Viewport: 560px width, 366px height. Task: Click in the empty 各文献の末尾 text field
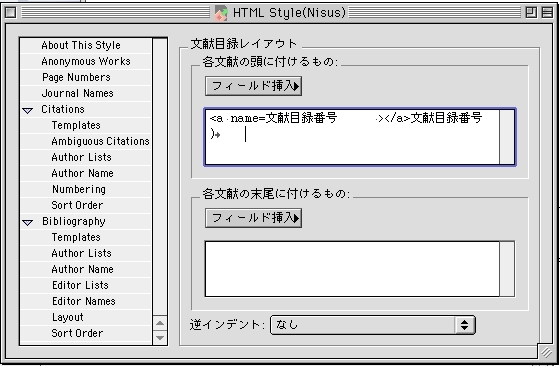point(352,269)
